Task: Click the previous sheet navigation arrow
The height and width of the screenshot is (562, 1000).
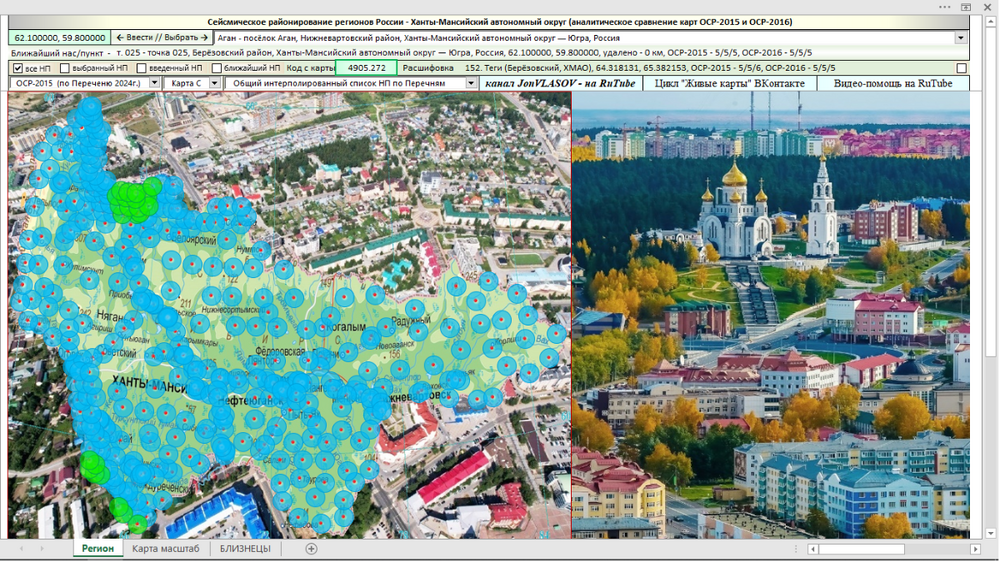Action: click(21, 549)
